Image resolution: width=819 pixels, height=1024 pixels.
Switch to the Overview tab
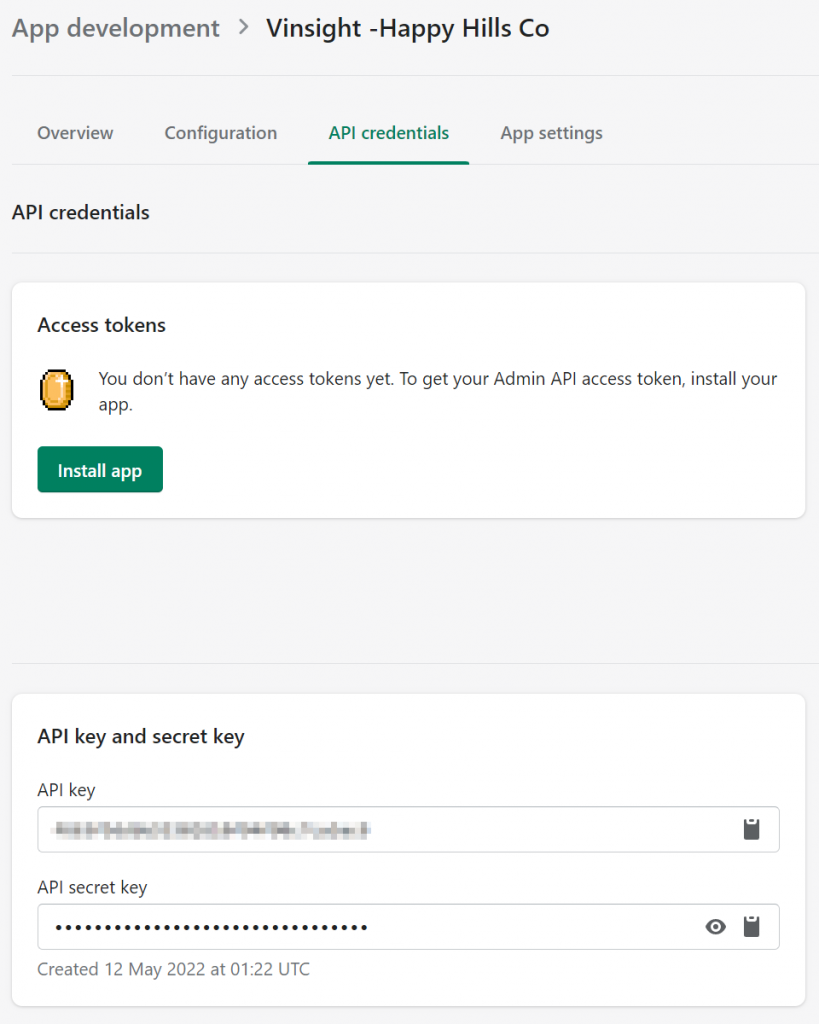coord(74,132)
